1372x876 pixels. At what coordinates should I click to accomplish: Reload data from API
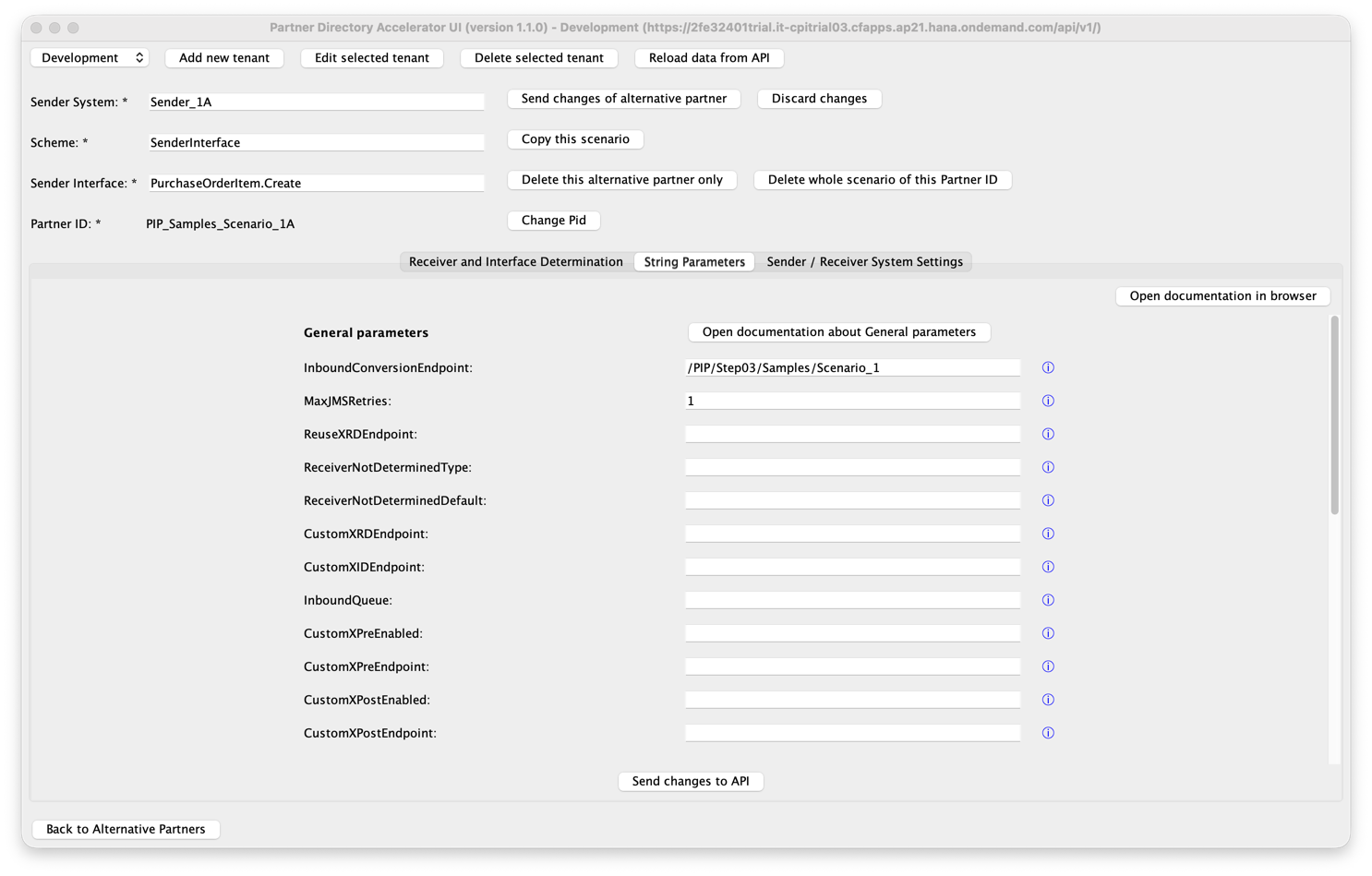(709, 57)
